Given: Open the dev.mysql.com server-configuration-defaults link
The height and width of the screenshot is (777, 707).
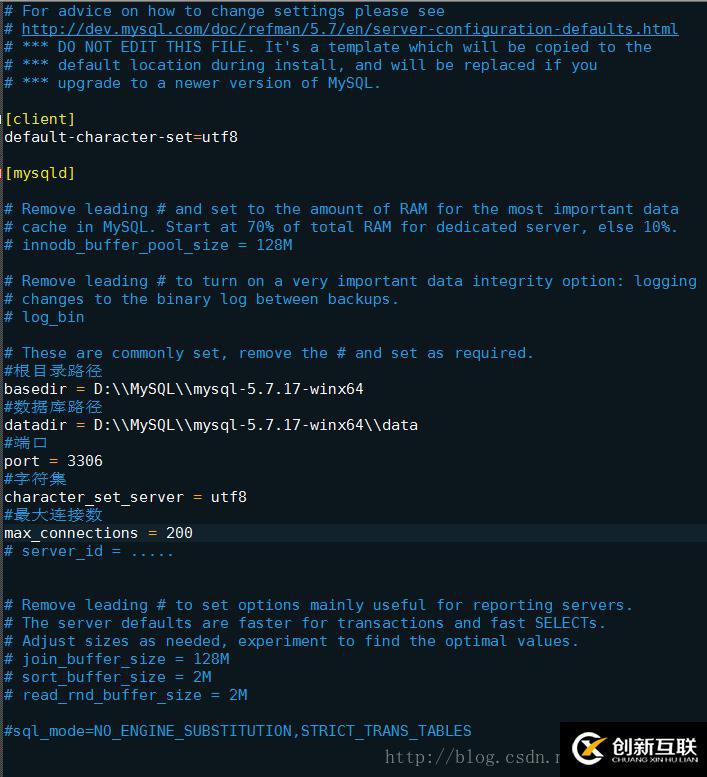Looking at the screenshot, I should click(x=350, y=29).
